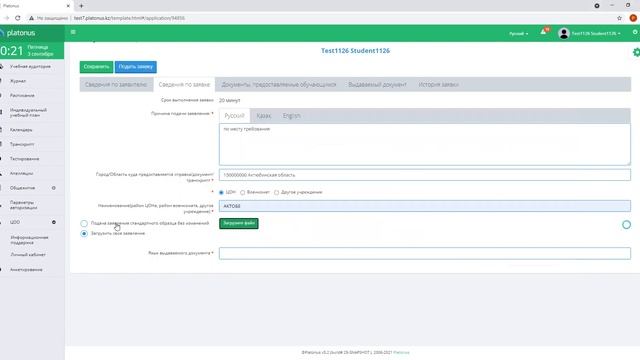Image resolution: width=640 pixels, height=360 pixels.
Task: Click the green settings gear icon
Action: pyautogui.click(x=636, y=52)
